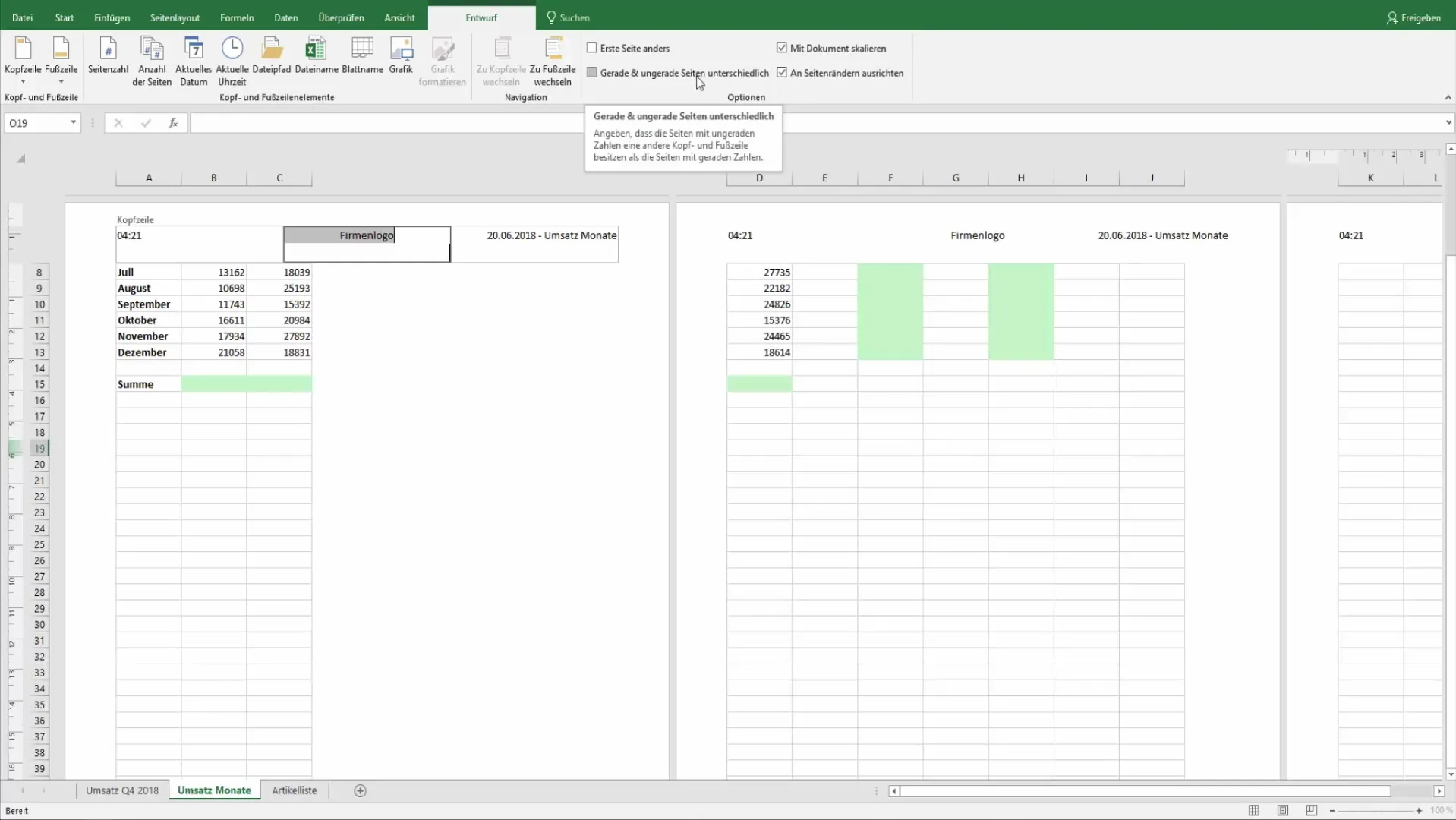Switch to Artikelliste sheet tab
Screen dimensions: 1456x820
[x=295, y=790]
